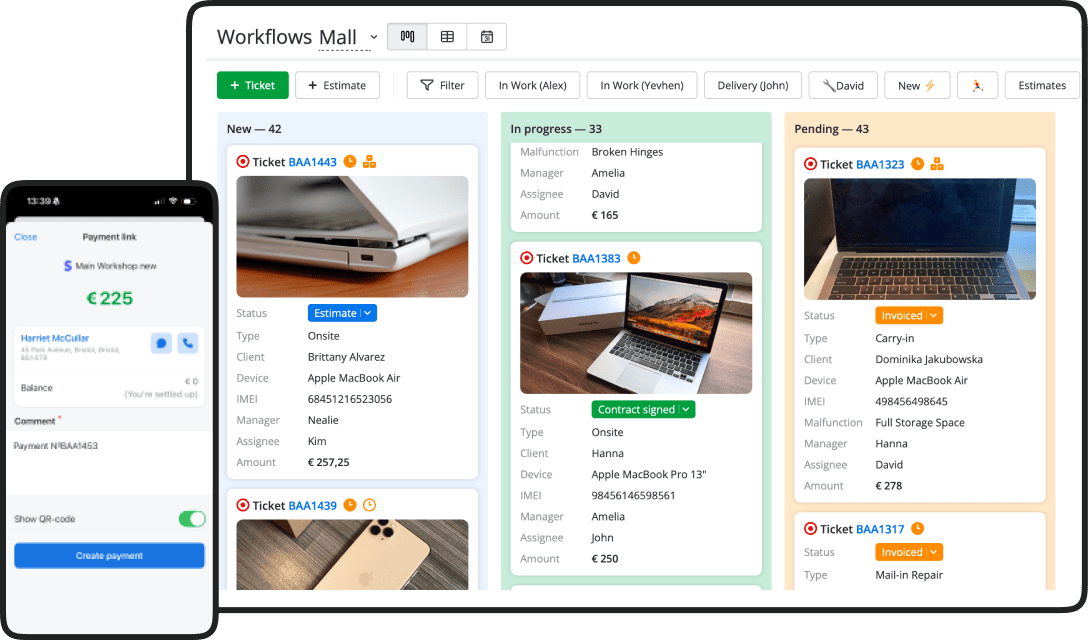Open Invoiced status dropdown on BAA1323
This screenshot has width=1088, height=640.
pyautogui.click(x=909, y=315)
